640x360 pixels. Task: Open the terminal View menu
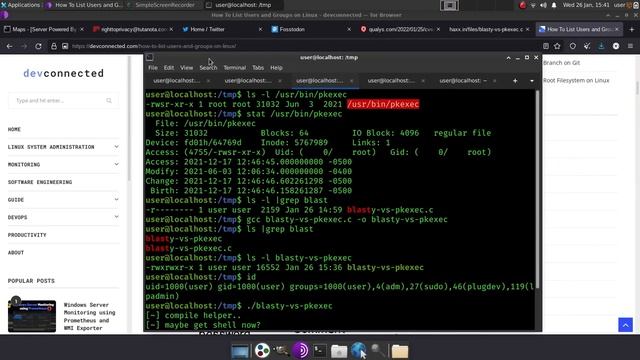point(186,68)
